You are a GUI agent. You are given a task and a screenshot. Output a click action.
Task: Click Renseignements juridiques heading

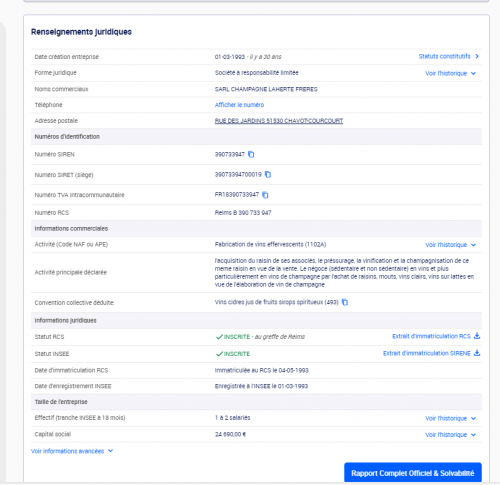(81, 32)
